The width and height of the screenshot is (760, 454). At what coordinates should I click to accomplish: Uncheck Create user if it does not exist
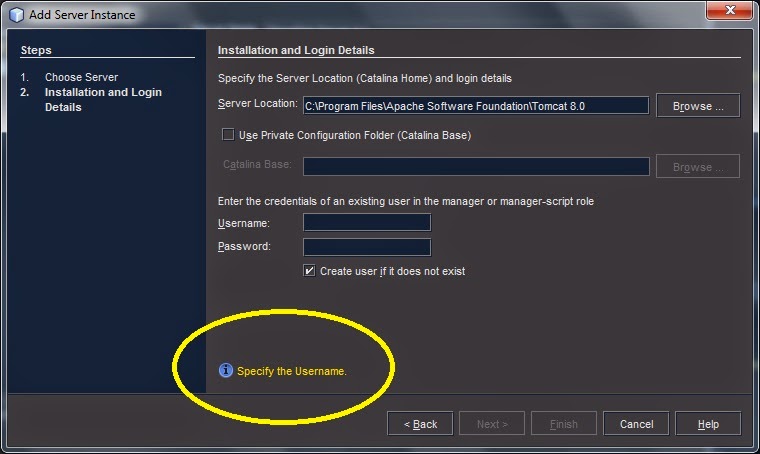pos(309,270)
